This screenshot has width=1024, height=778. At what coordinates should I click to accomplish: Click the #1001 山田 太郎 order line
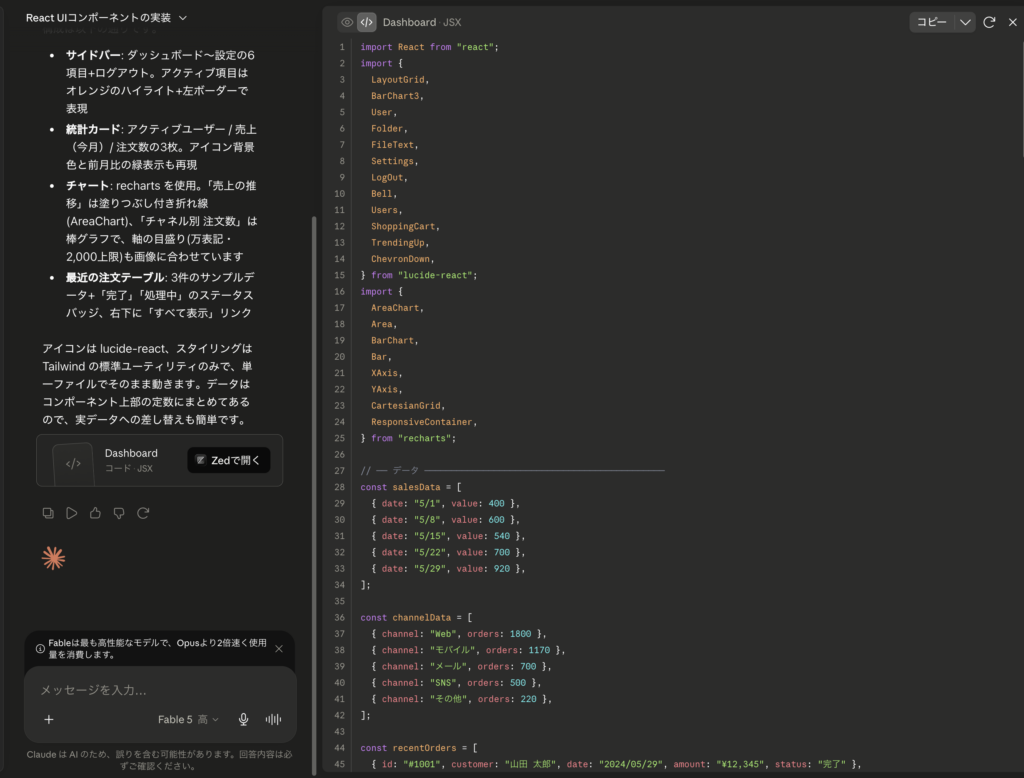click(616, 764)
